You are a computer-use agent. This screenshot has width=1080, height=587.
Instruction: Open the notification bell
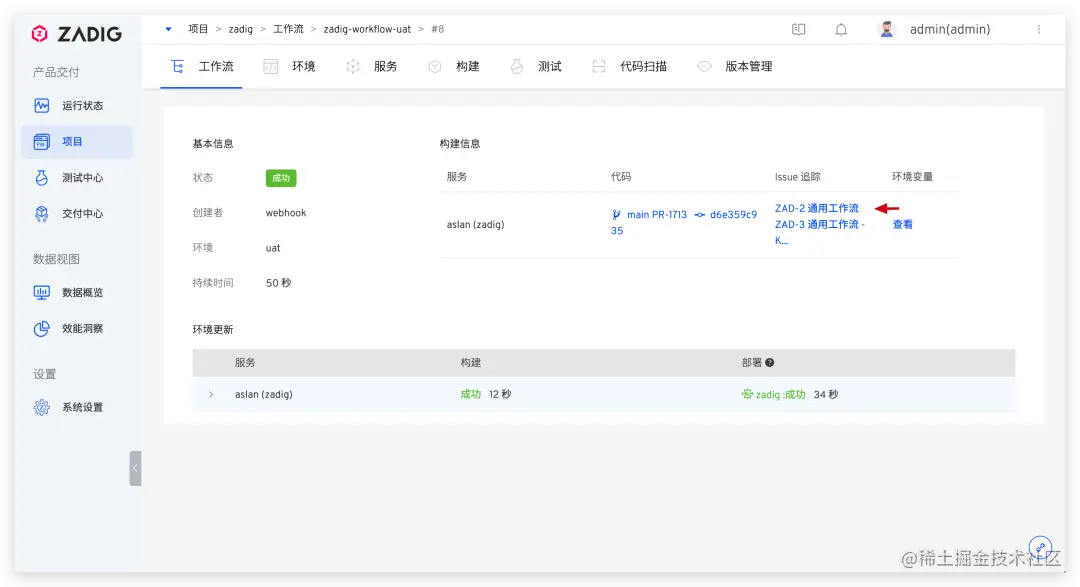pyautogui.click(x=840, y=29)
